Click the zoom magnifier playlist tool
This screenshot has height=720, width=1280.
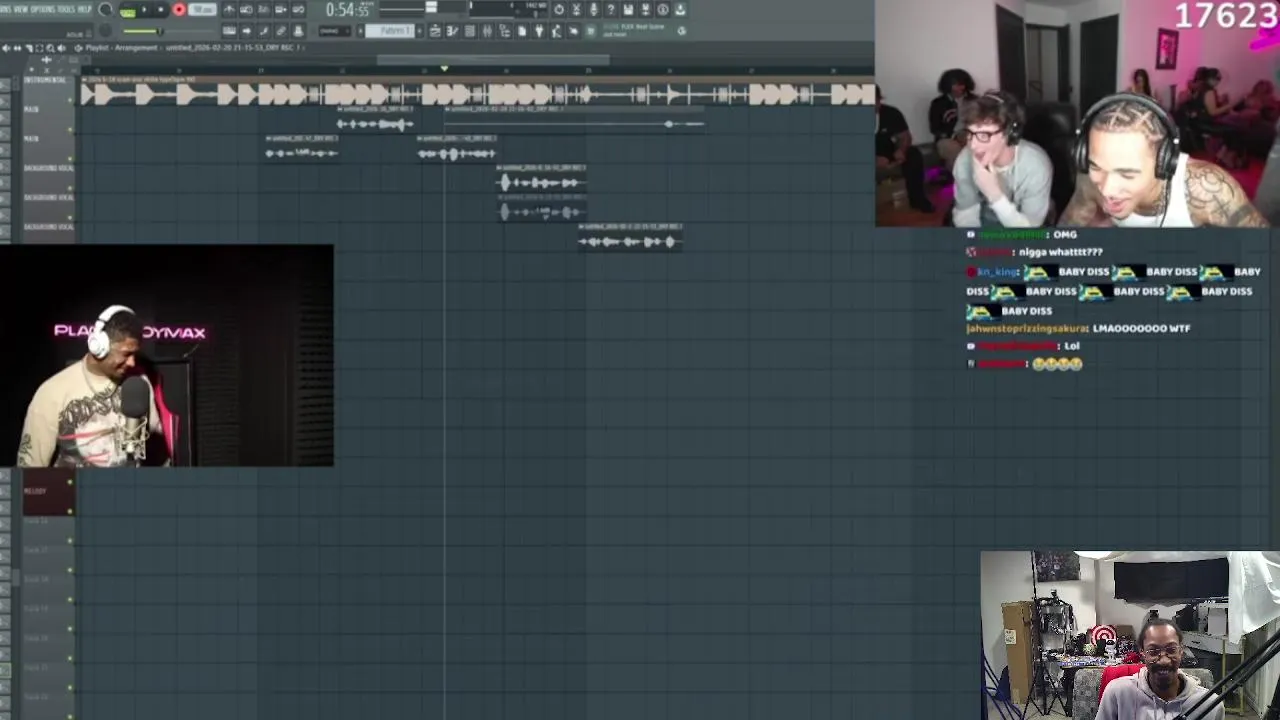[50, 48]
